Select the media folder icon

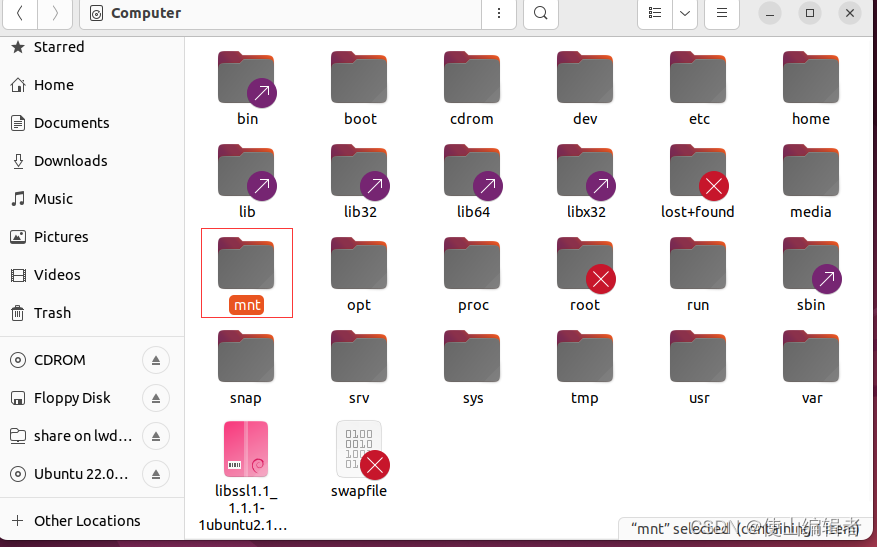tap(811, 171)
